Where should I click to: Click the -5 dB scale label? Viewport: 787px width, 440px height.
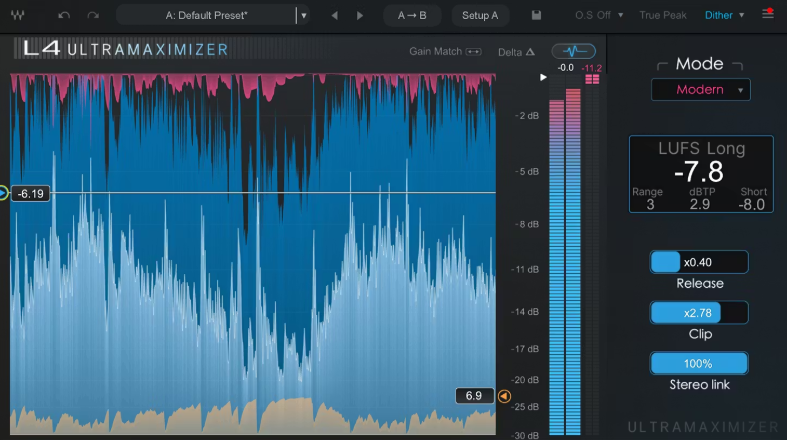[527, 172]
